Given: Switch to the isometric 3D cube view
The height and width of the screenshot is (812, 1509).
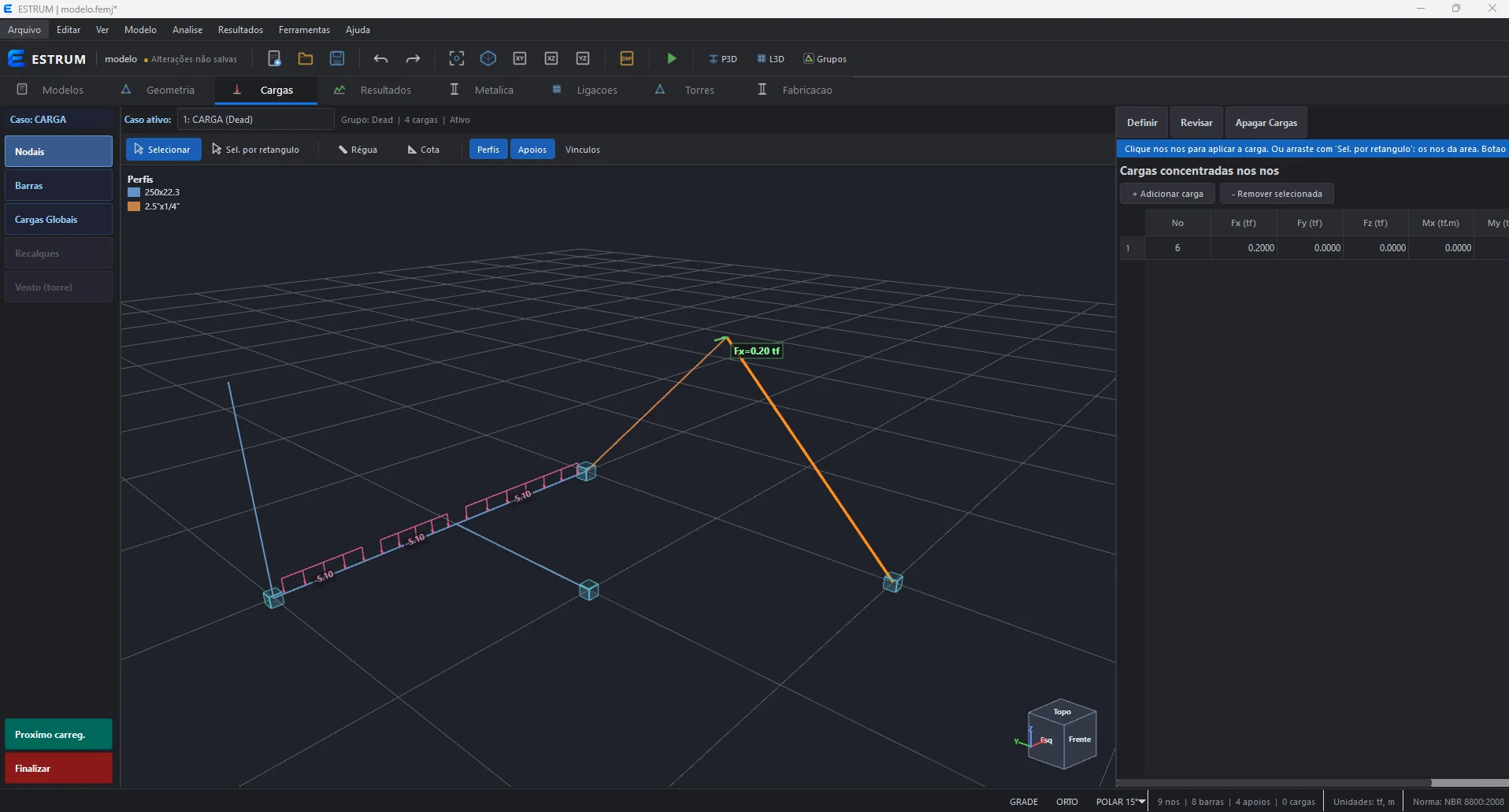Looking at the screenshot, I should (x=488, y=58).
